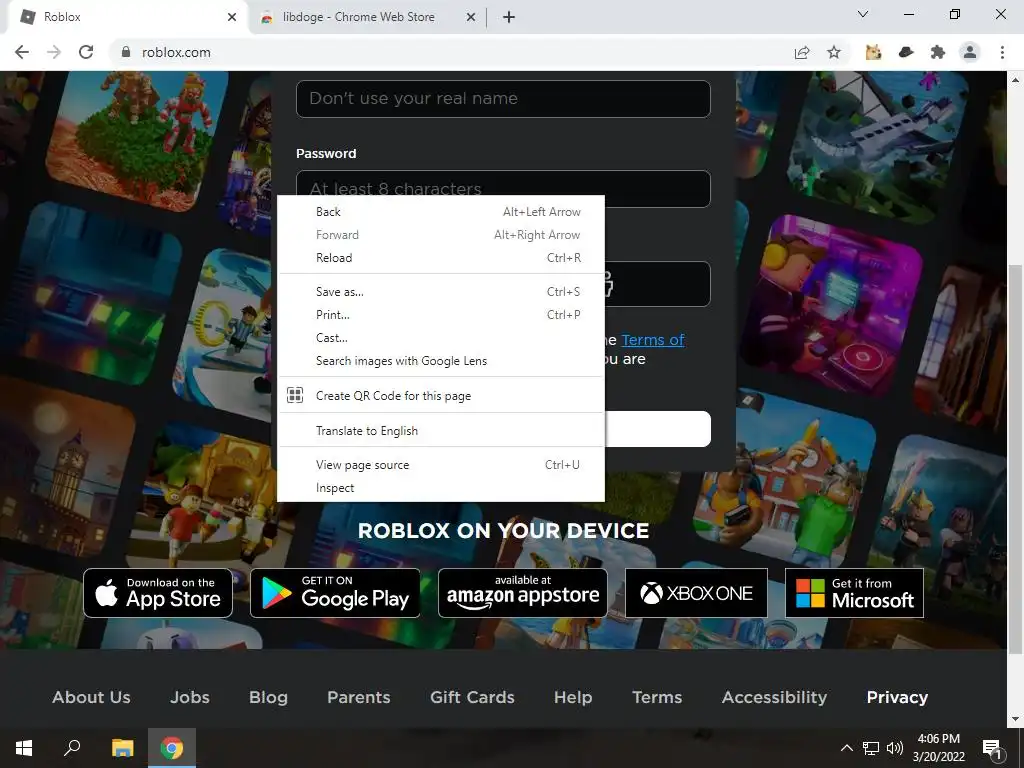1024x768 pixels.
Task: Click the share this page icon
Action: point(802,52)
